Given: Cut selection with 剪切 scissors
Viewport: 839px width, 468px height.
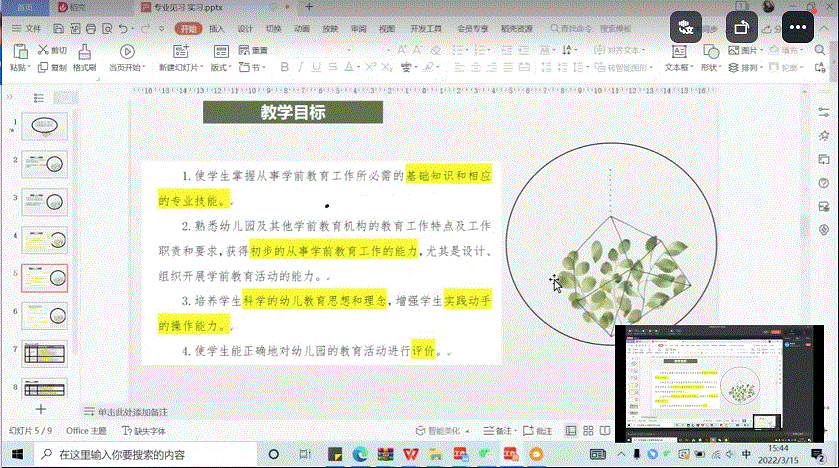Looking at the screenshot, I should (x=52, y=50).
